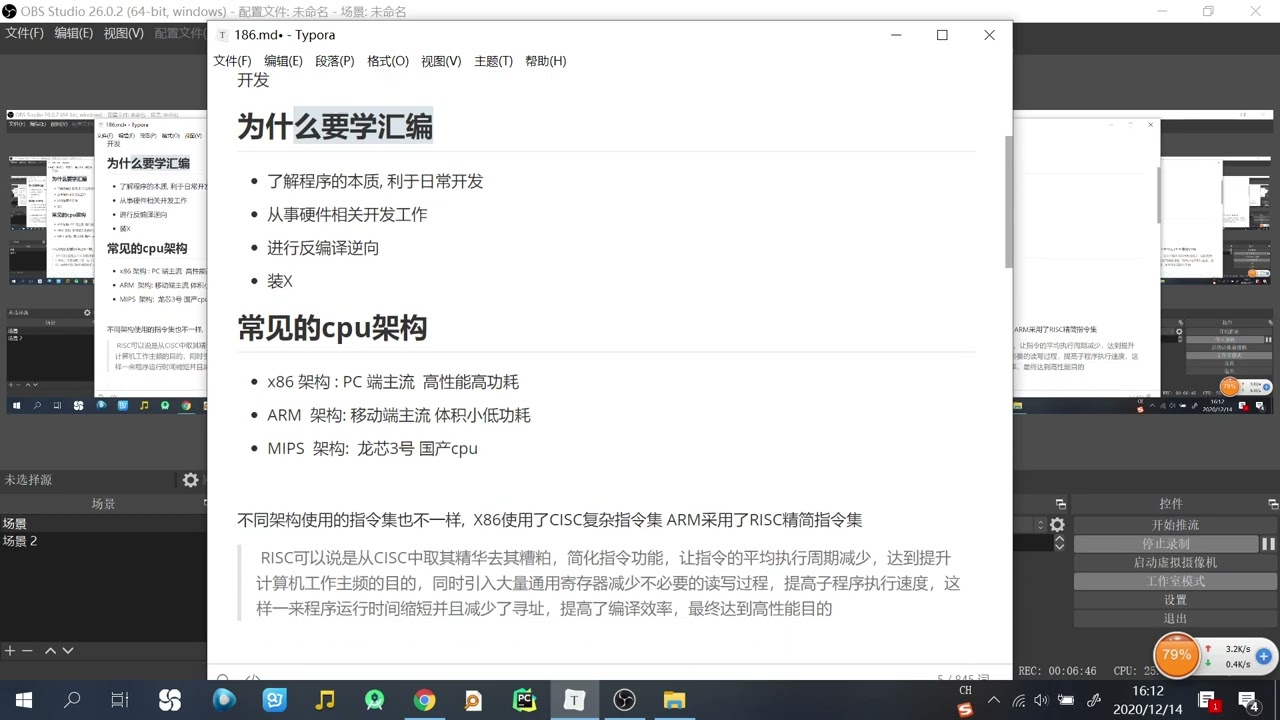Image resolution: width=1280 pixels, height=720 pixels.
Task: Open the Windows Start menu
Action: [24, 700]
